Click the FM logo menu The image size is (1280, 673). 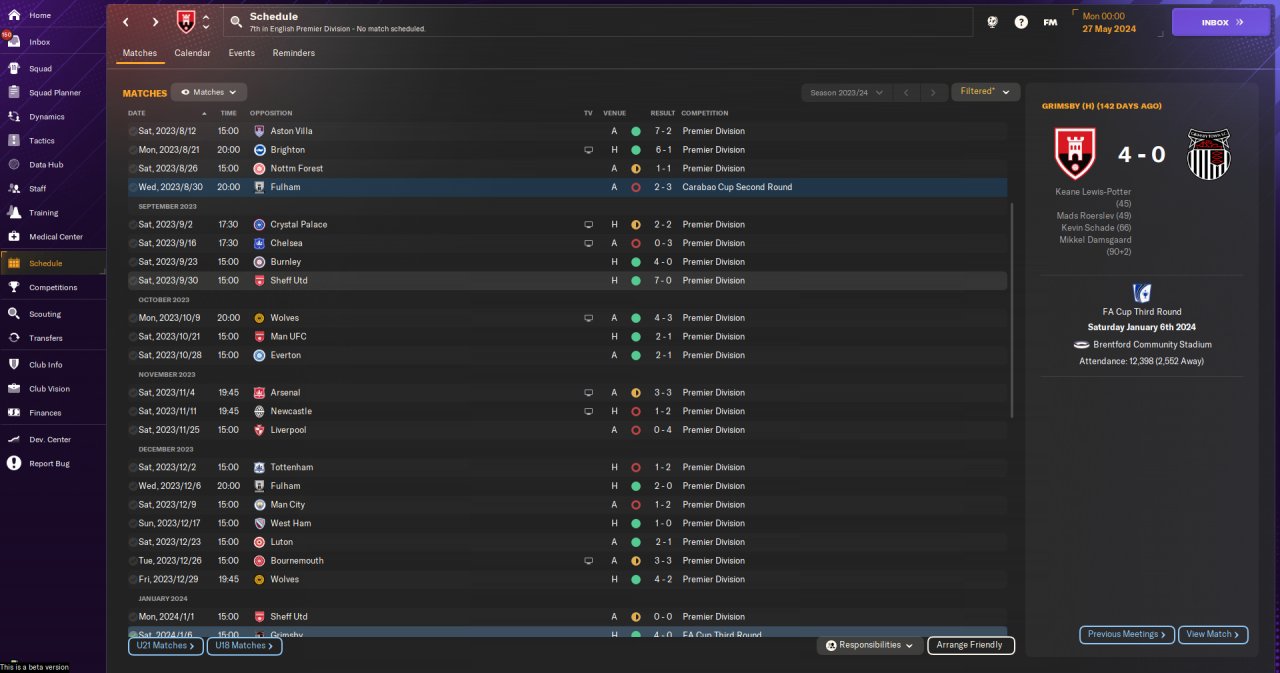tap(1050, 22)
